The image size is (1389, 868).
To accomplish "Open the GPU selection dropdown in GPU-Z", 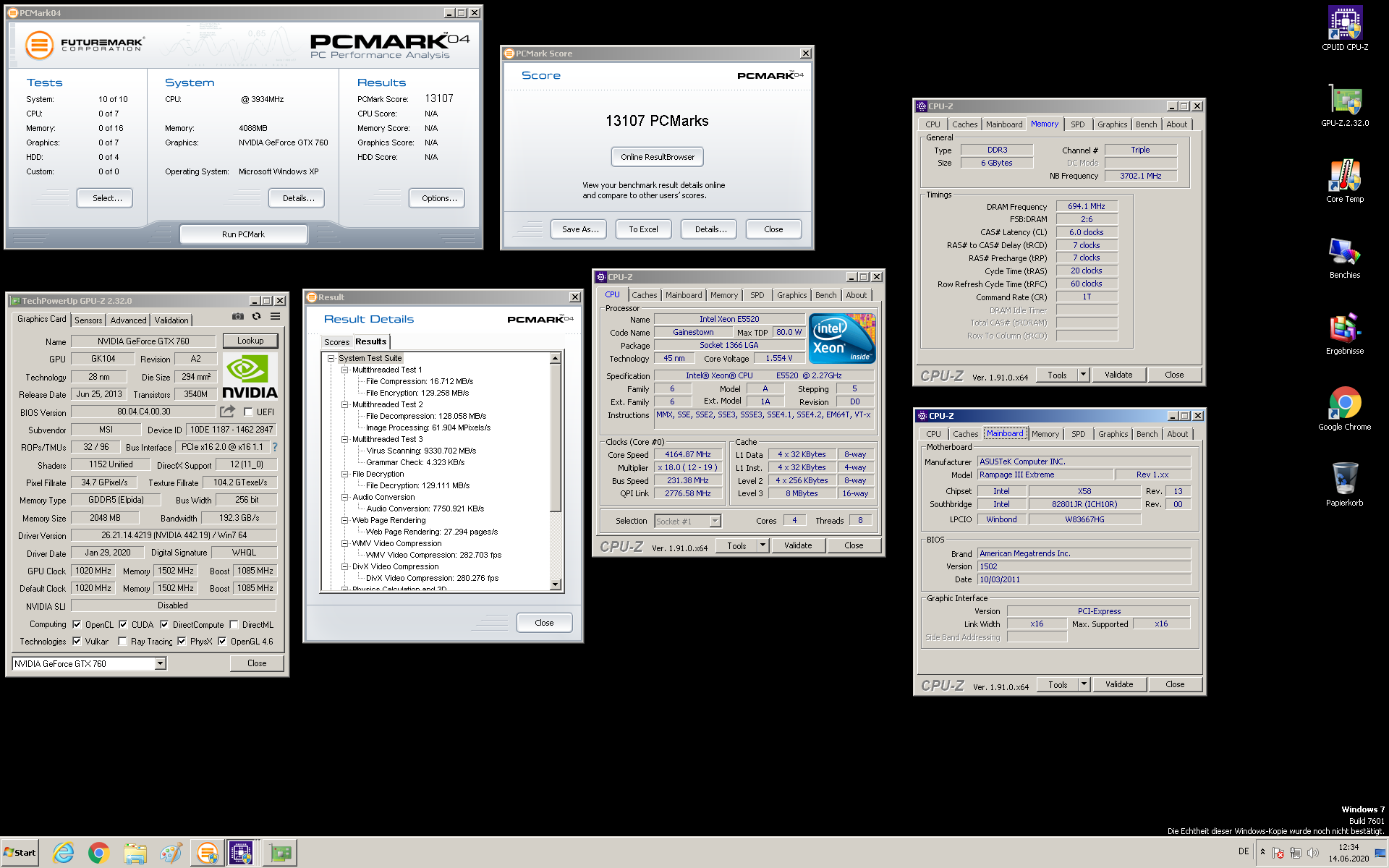I will pos(161,663).
